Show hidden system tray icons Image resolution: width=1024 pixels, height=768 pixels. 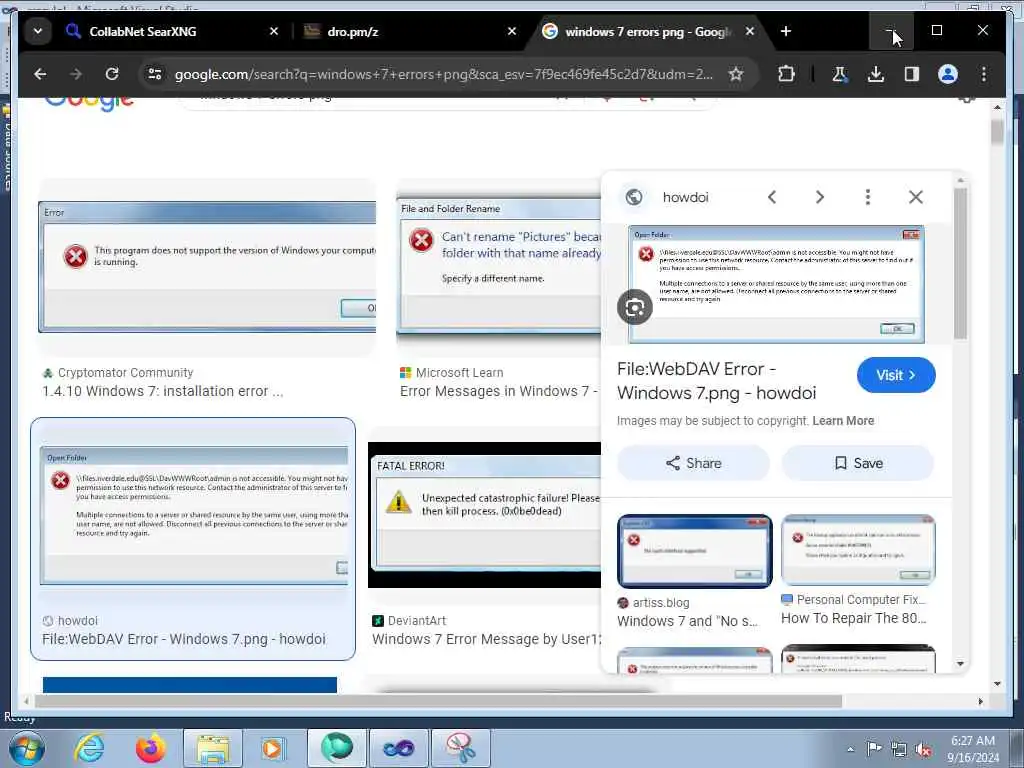click(x=850, y=749)
